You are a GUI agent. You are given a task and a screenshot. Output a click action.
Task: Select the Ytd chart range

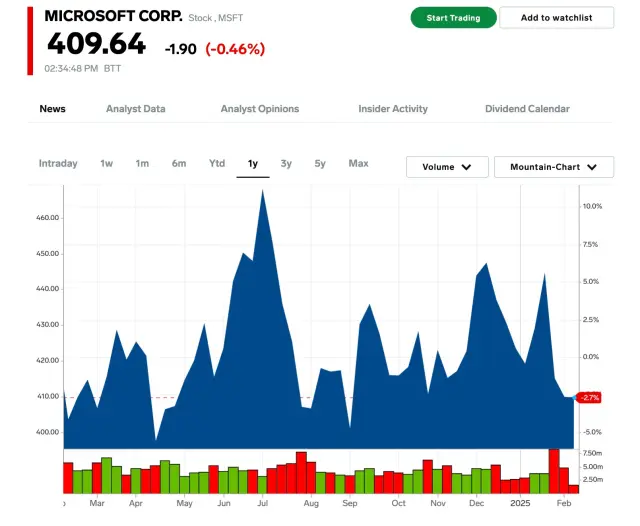tap(217, 164)
